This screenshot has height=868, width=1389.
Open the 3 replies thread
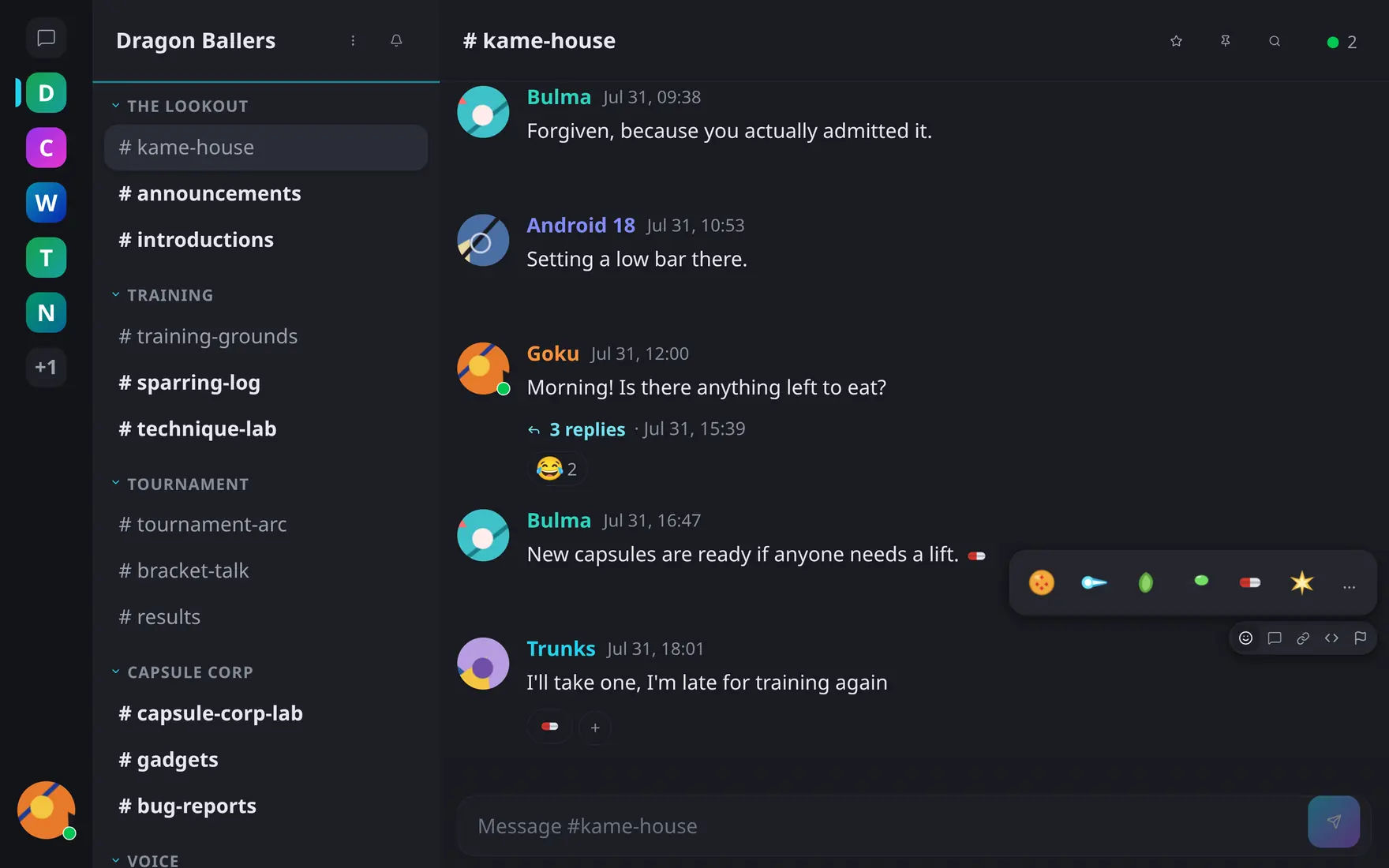(587, 429)
